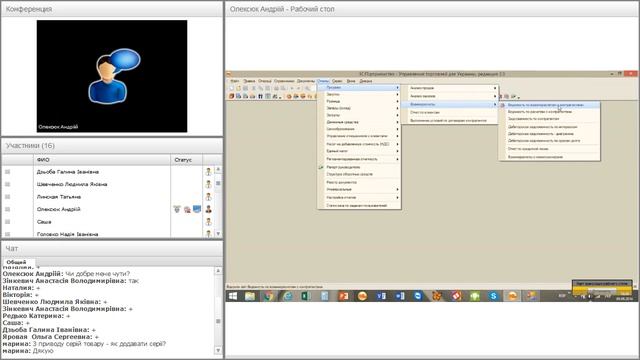Viewport: 640px width, 360px height.
Task: Click the person icon beside Линская Татьяна
Action: 209,197
